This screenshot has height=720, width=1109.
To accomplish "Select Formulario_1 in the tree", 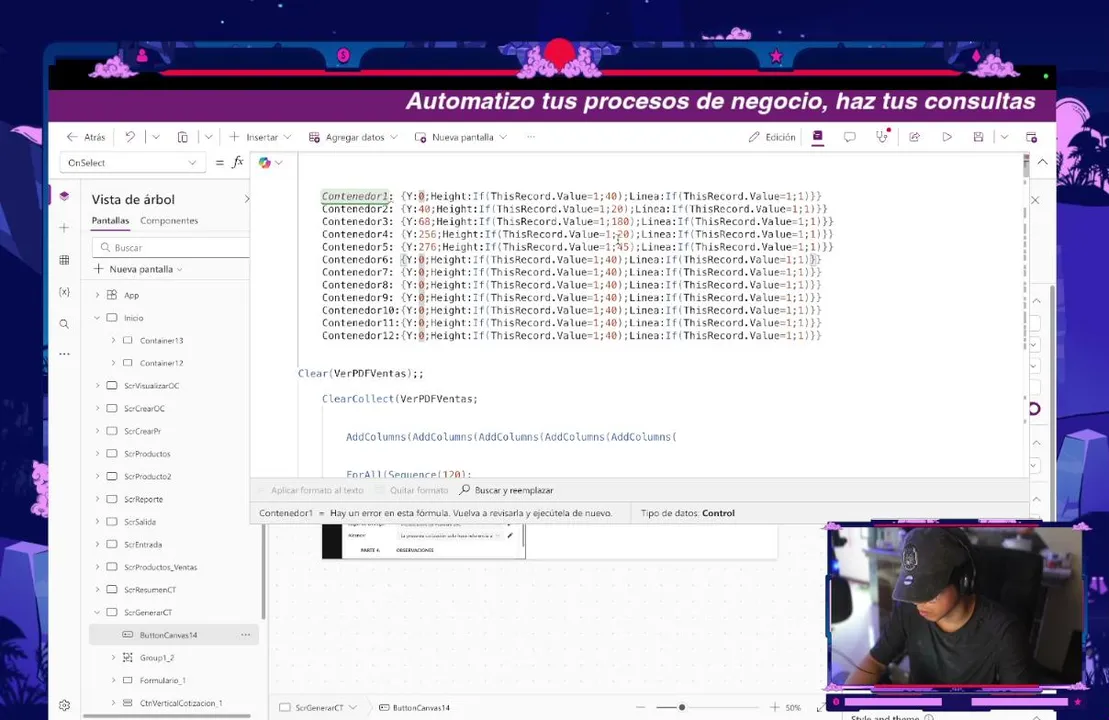I will (163, 680).
